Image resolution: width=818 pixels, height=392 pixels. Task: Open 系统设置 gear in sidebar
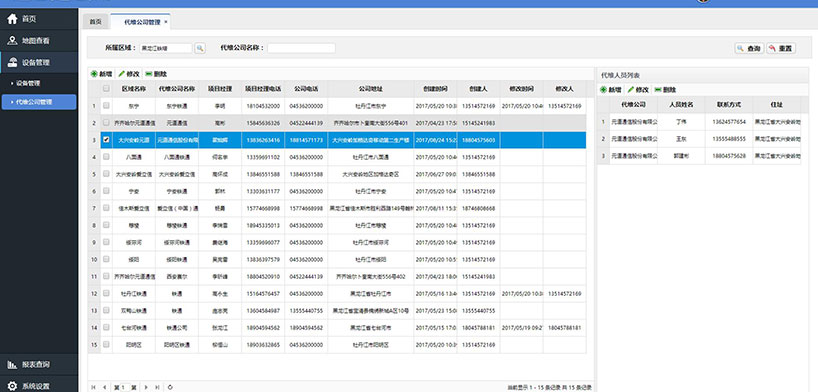coord(39,386)
